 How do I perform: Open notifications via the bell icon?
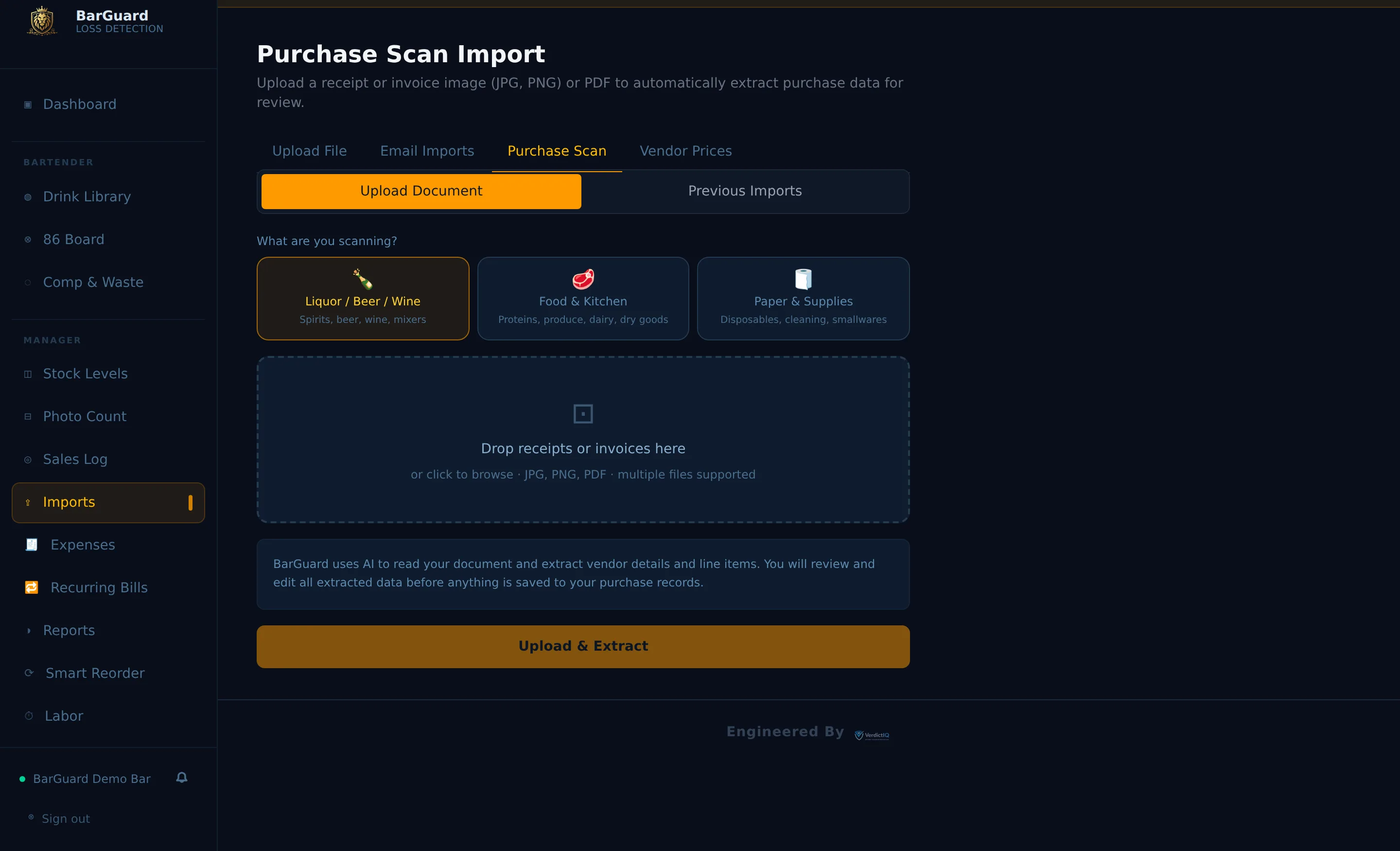coord(182,778)
